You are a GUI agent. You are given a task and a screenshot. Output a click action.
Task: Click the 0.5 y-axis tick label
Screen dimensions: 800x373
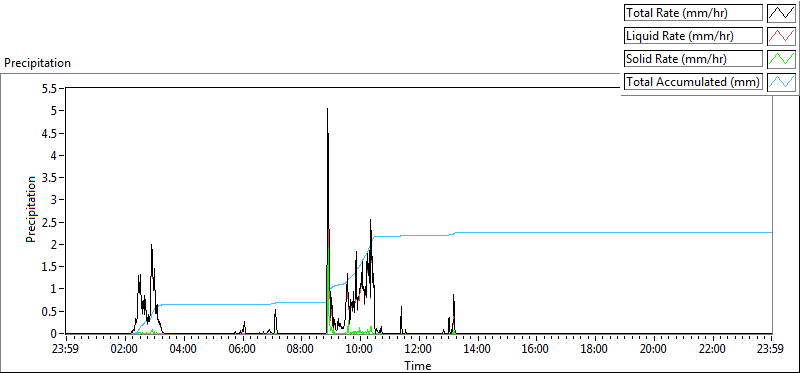click(x=50, y=311)
